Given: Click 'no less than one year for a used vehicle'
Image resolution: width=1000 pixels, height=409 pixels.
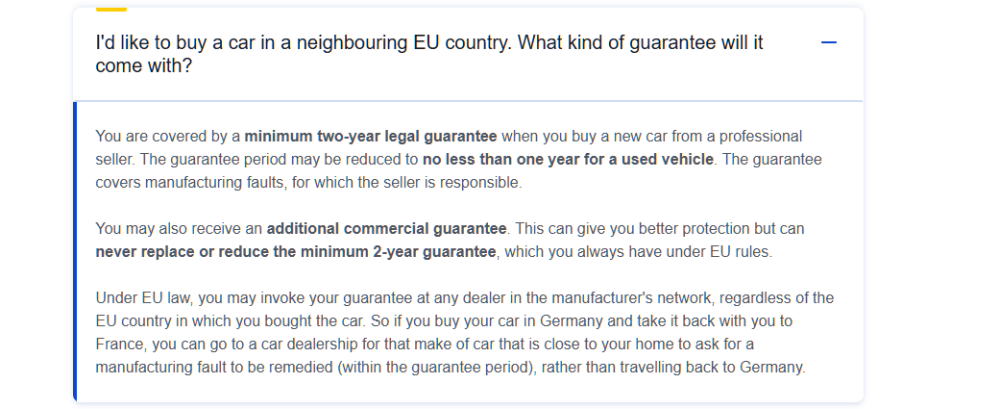Looking at the screenshot, I should coord(568,160).
